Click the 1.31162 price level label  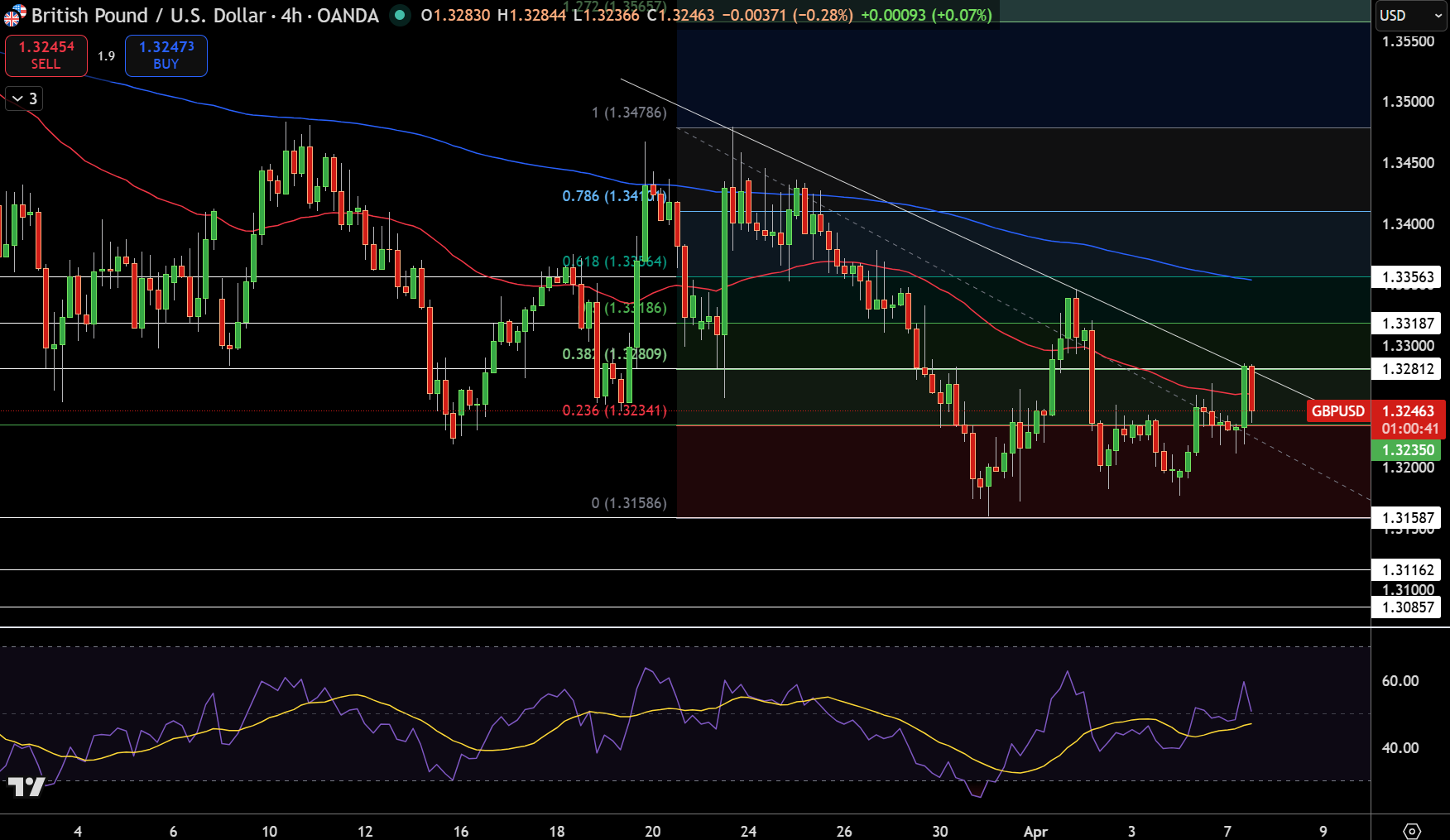(x=1408, y=570)
